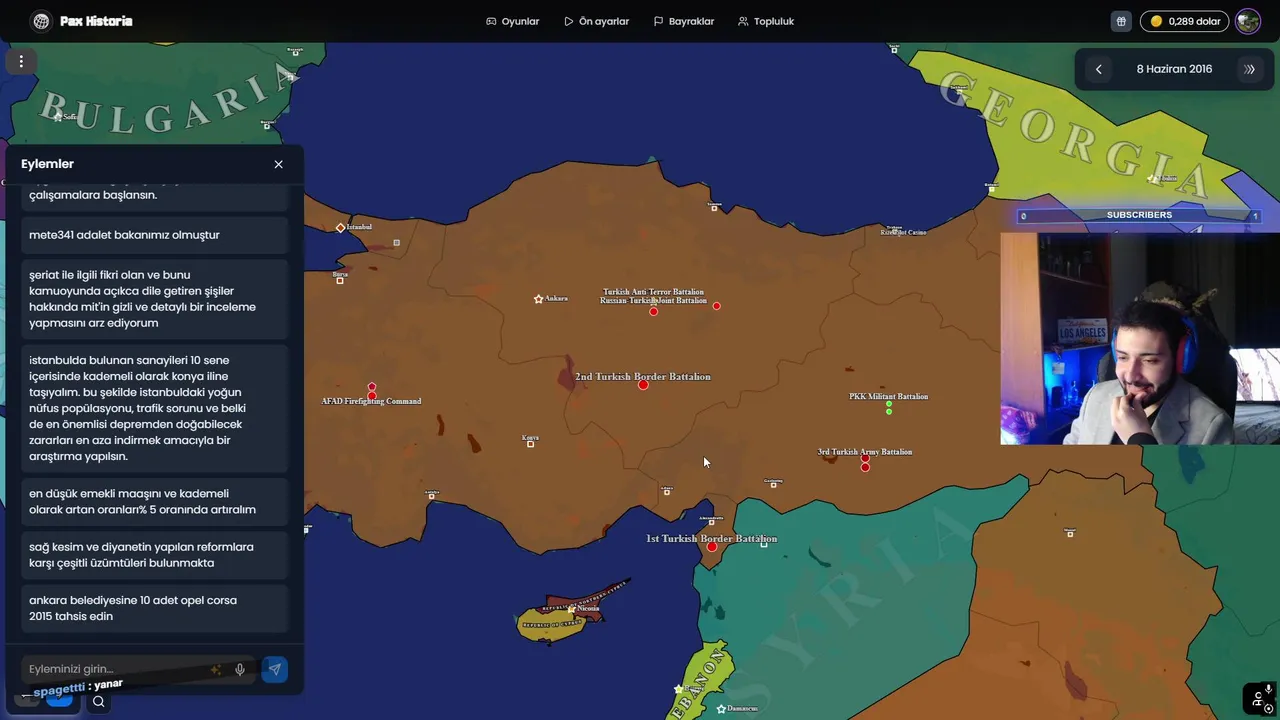Click the microphone voice input icon

click(x=240, y=669)
